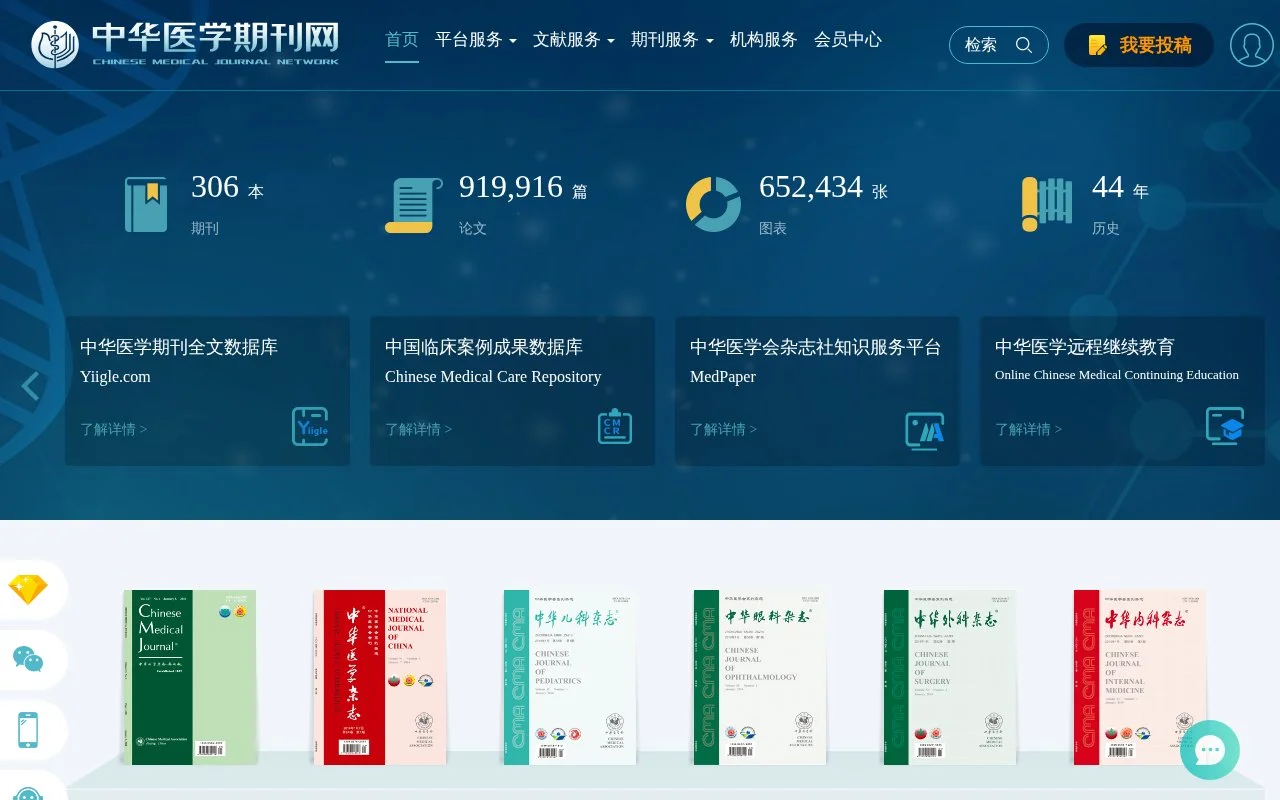Click 了解详情 under MedPaper

[x=724, y=429]
